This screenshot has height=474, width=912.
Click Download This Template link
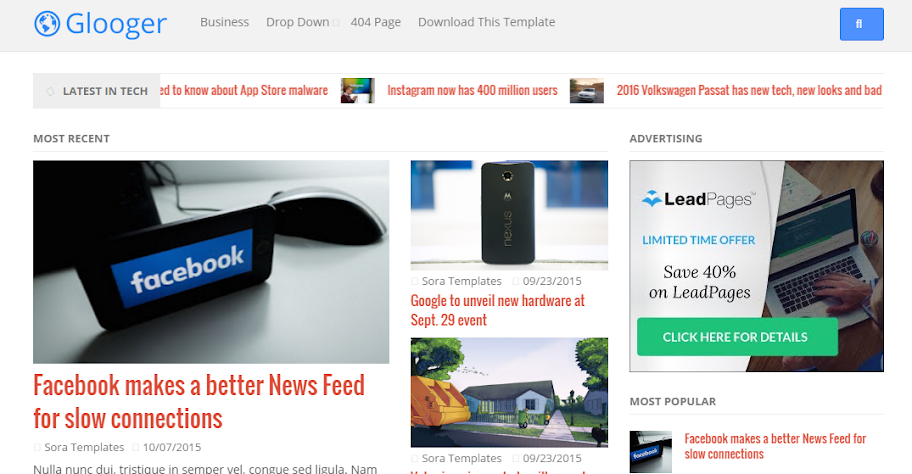click(x=486, y=22)
